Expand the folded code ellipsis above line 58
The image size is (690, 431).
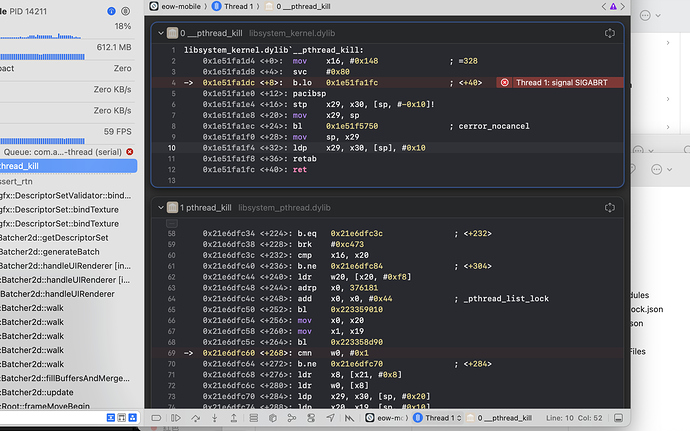coord(172,223)
